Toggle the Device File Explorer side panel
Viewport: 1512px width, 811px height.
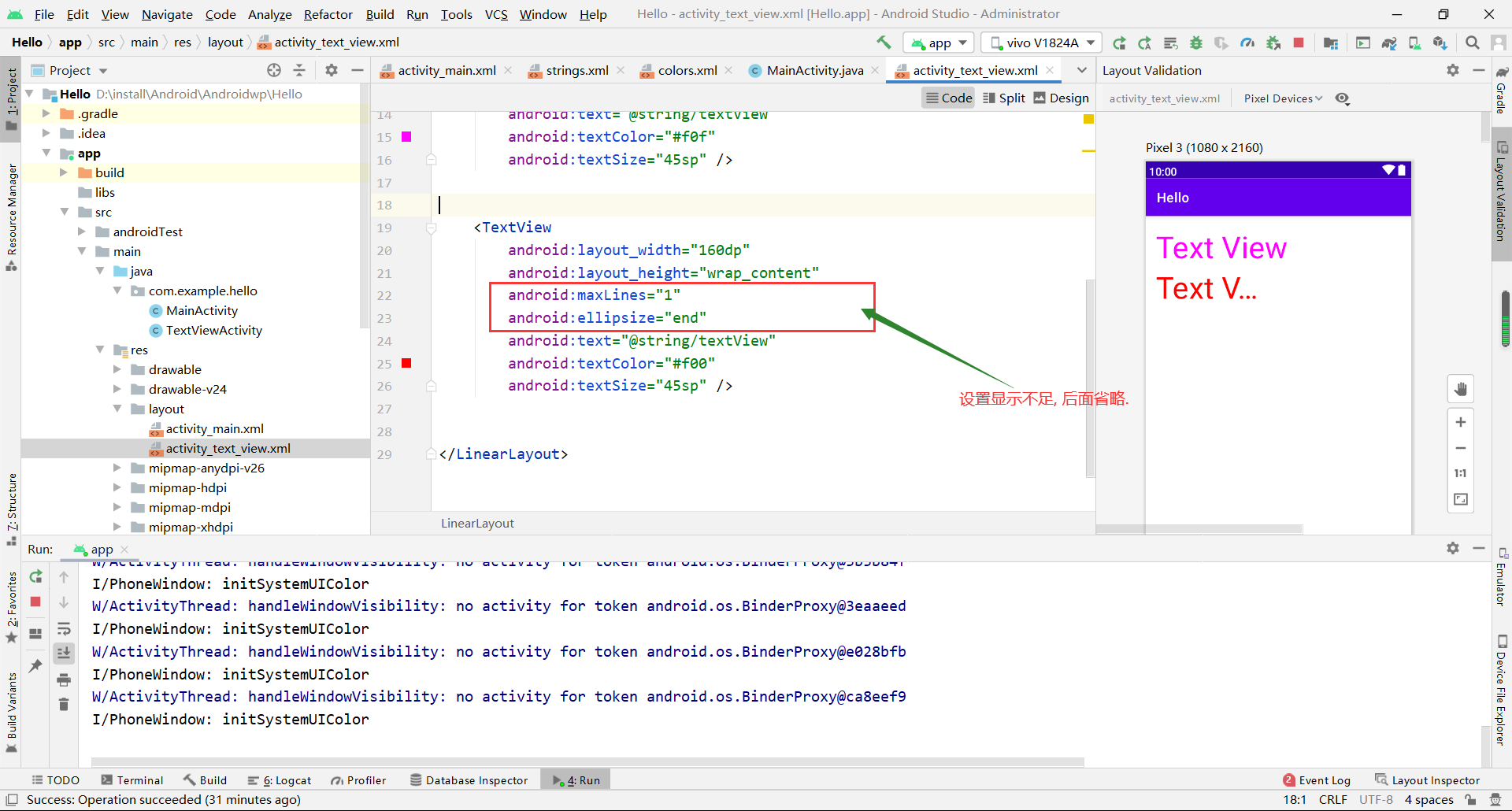pyautogui.click(x=1501, y=691)
